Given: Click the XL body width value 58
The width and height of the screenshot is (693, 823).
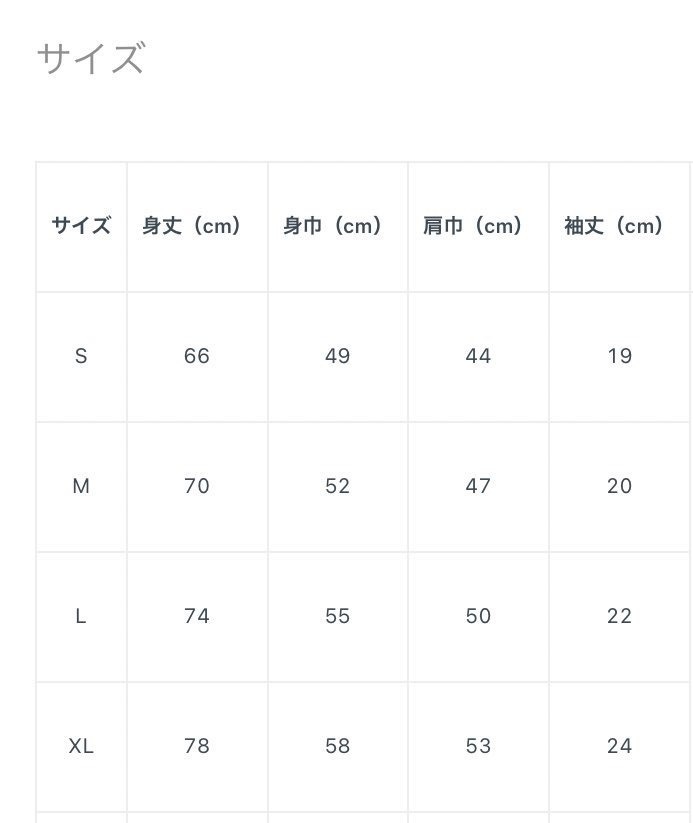Looking at the screenshot, I should (338, 746).
